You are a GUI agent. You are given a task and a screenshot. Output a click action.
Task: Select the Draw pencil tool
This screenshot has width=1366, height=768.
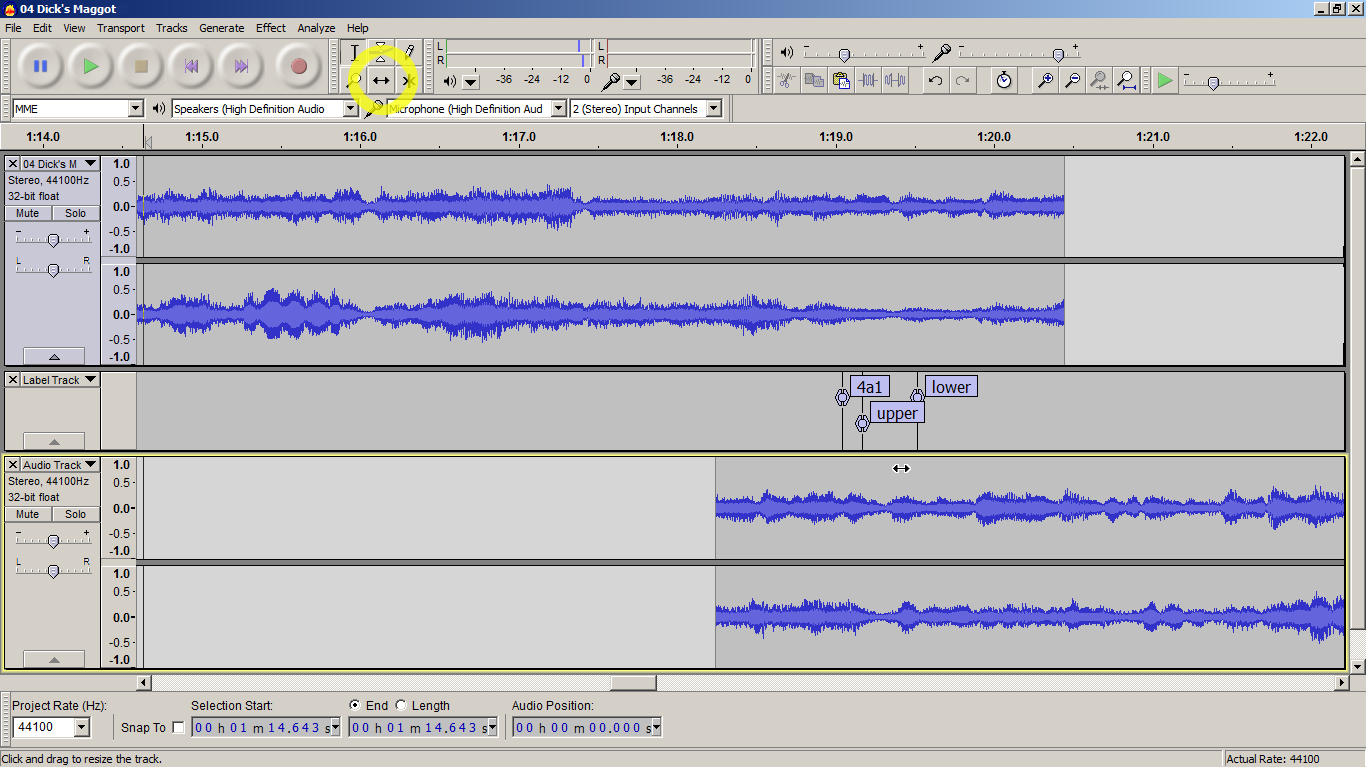[x=408, y=52]
